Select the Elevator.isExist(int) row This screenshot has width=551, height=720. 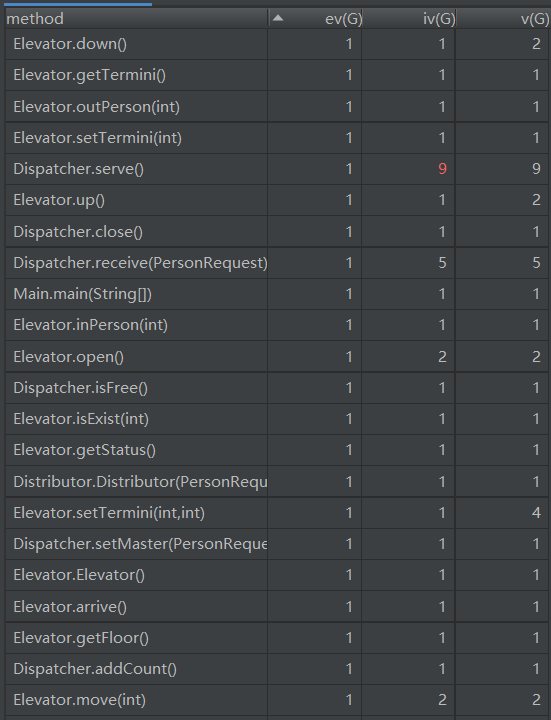click(278, 419)
